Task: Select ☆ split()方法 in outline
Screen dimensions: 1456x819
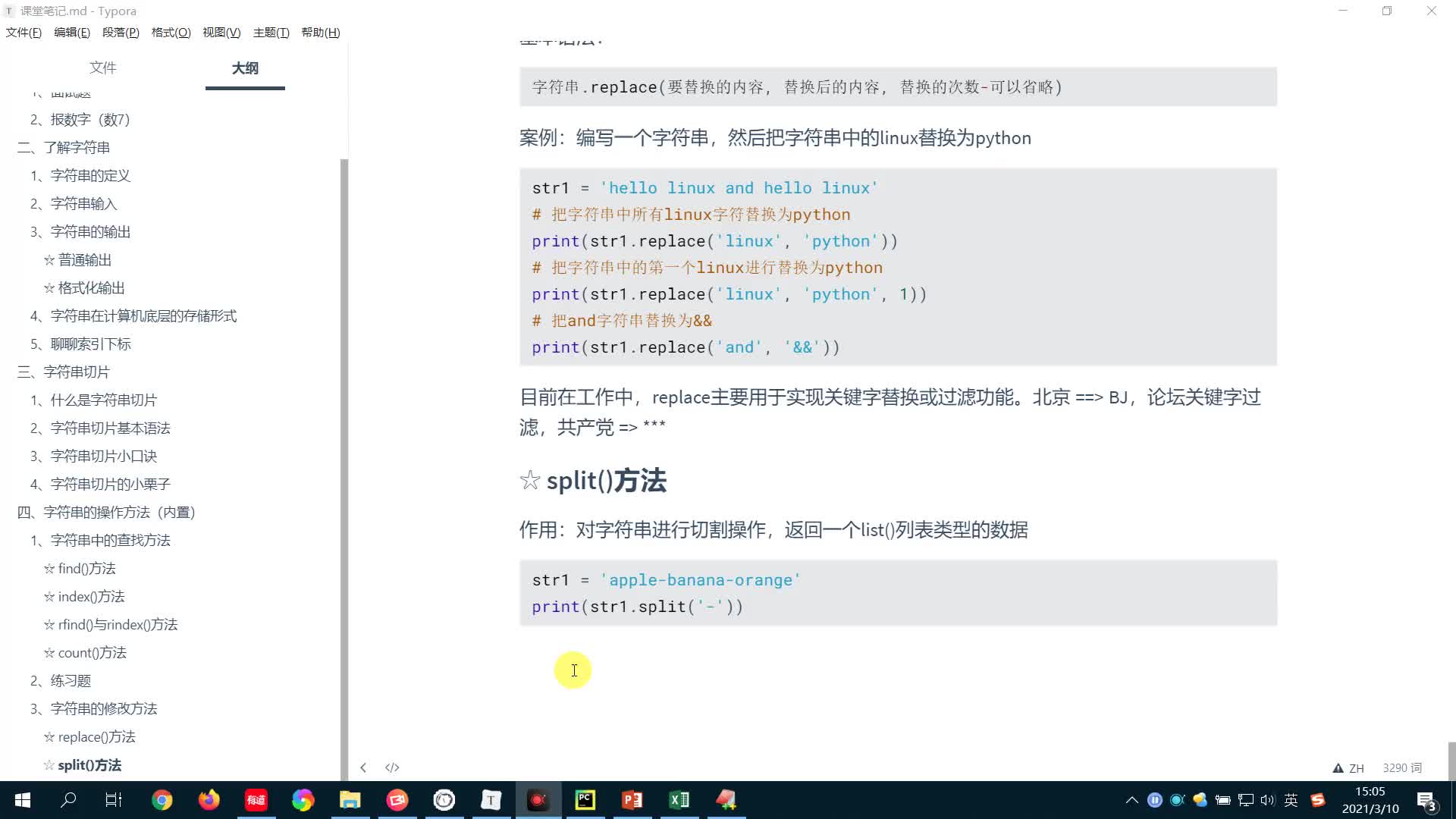Action: pyautogui.click(x=82, y=765)
